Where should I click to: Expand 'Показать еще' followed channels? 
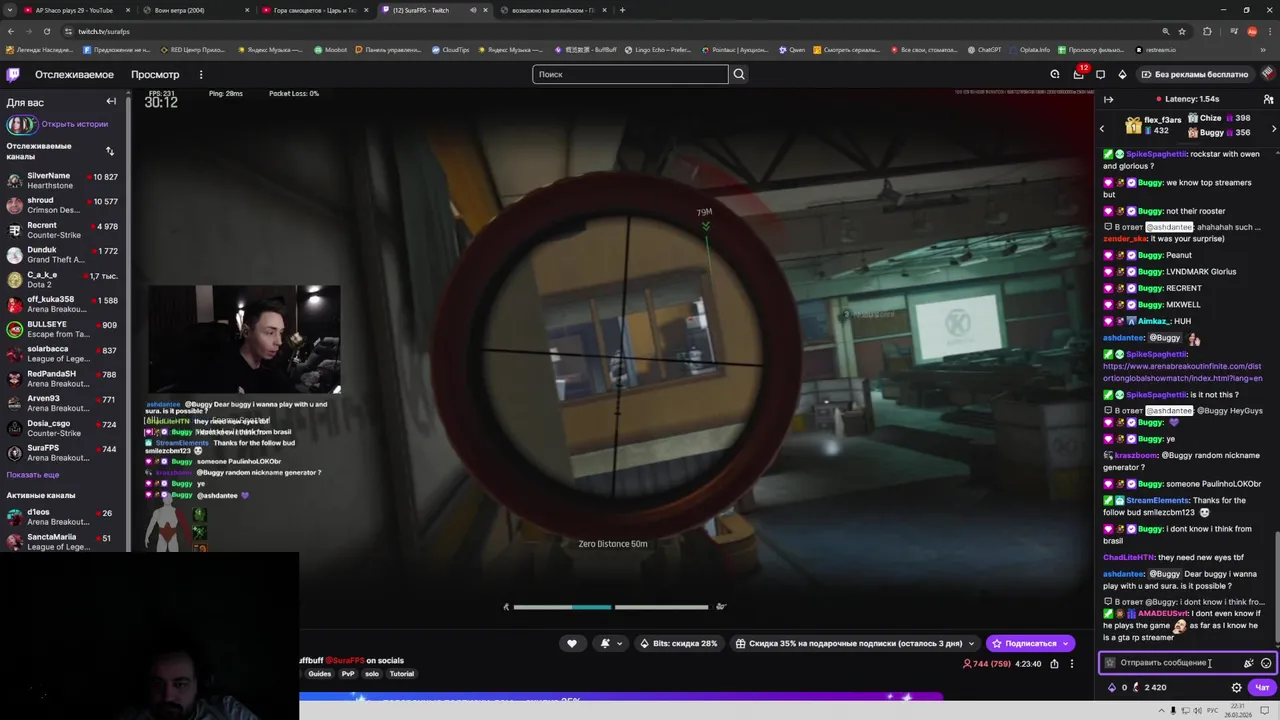(x=33, y=475)
